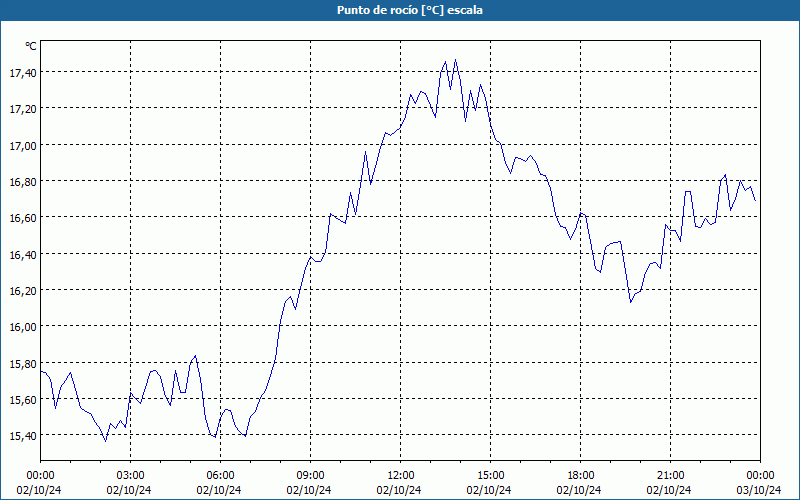Click the 03:00 time axis label
Viewport: 800px width, 500px height.
[x=131, y=476]
